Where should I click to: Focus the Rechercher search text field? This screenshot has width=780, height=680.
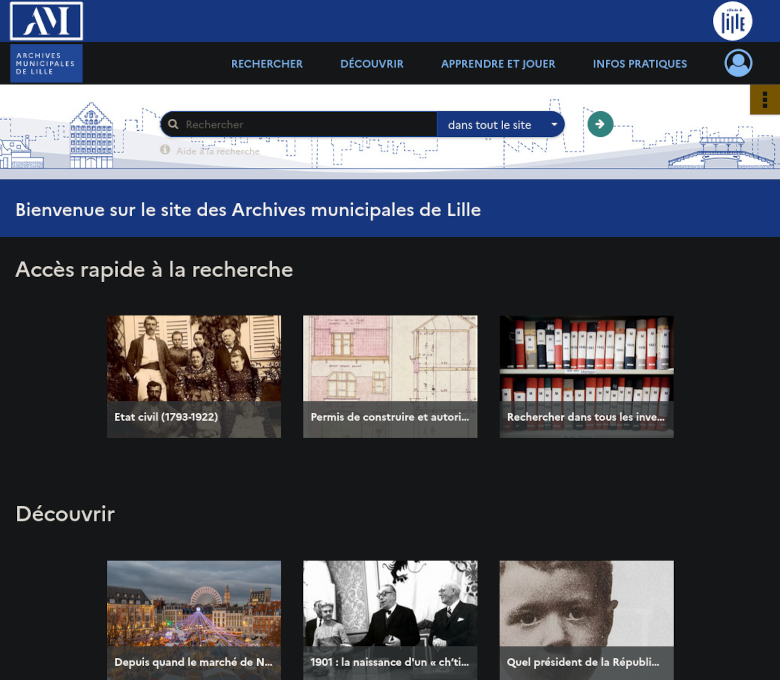[x=305, y=125]
